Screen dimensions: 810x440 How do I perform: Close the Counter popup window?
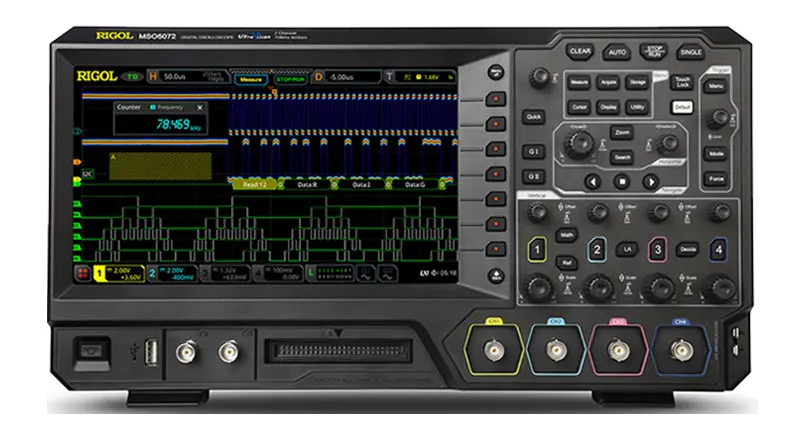click(x=200, y=107)
